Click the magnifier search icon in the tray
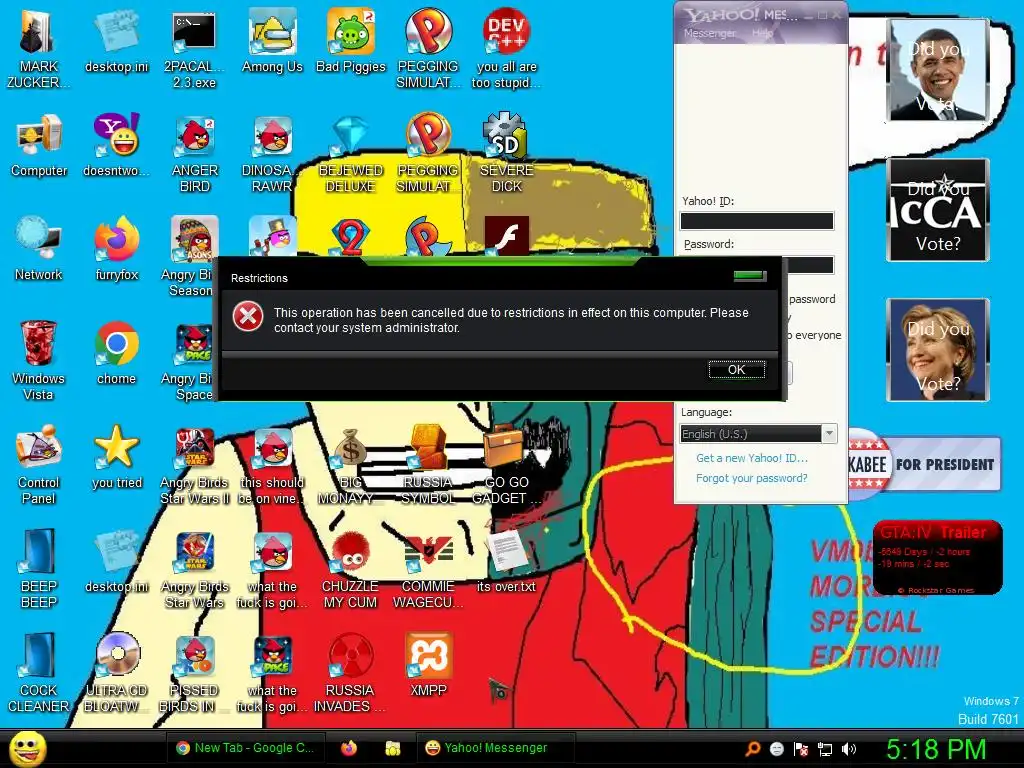The height and width of the screenshot is (768, 1024). [752, 749]
